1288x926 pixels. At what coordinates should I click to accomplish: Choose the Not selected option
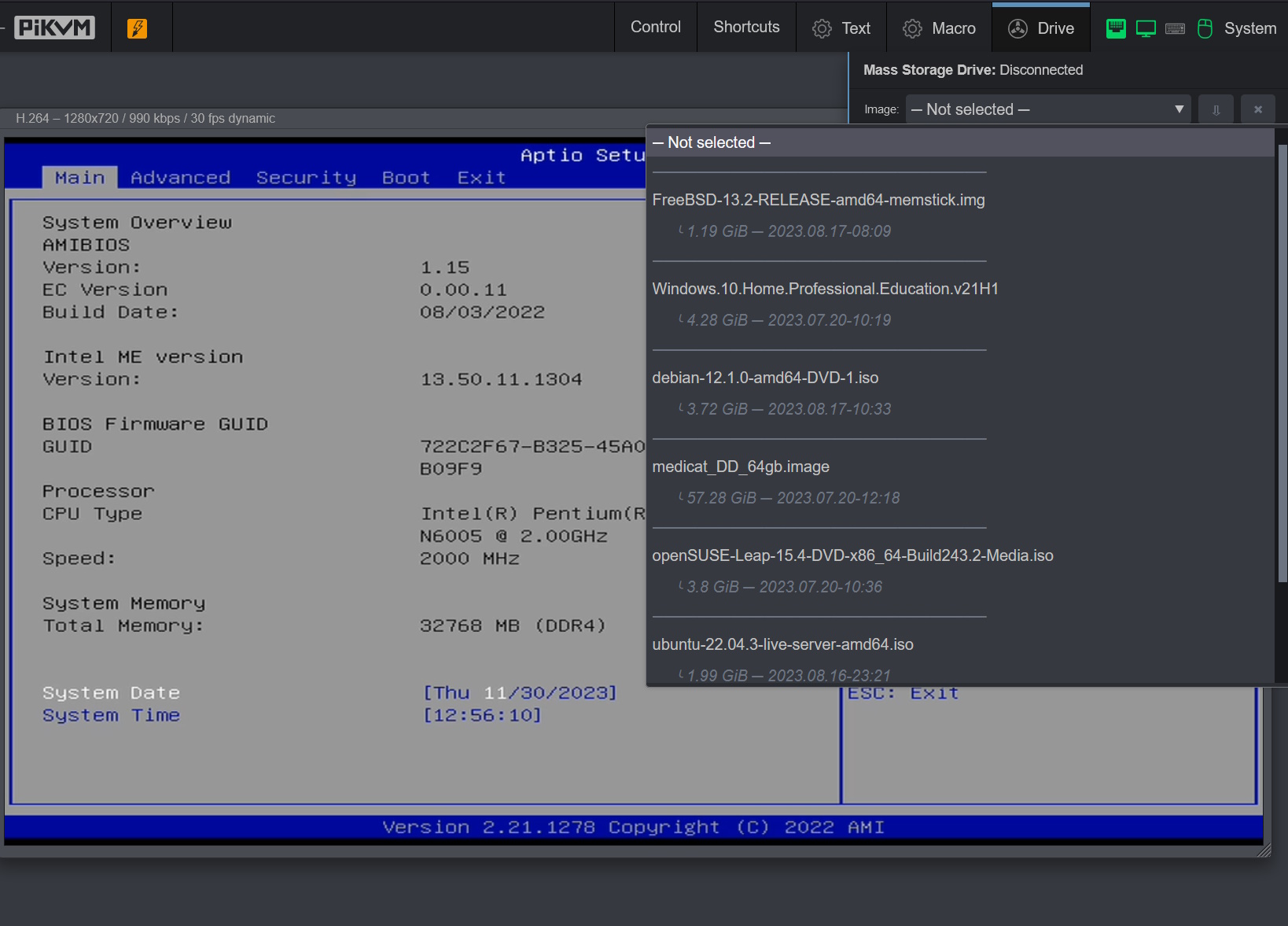pos(960,142)
